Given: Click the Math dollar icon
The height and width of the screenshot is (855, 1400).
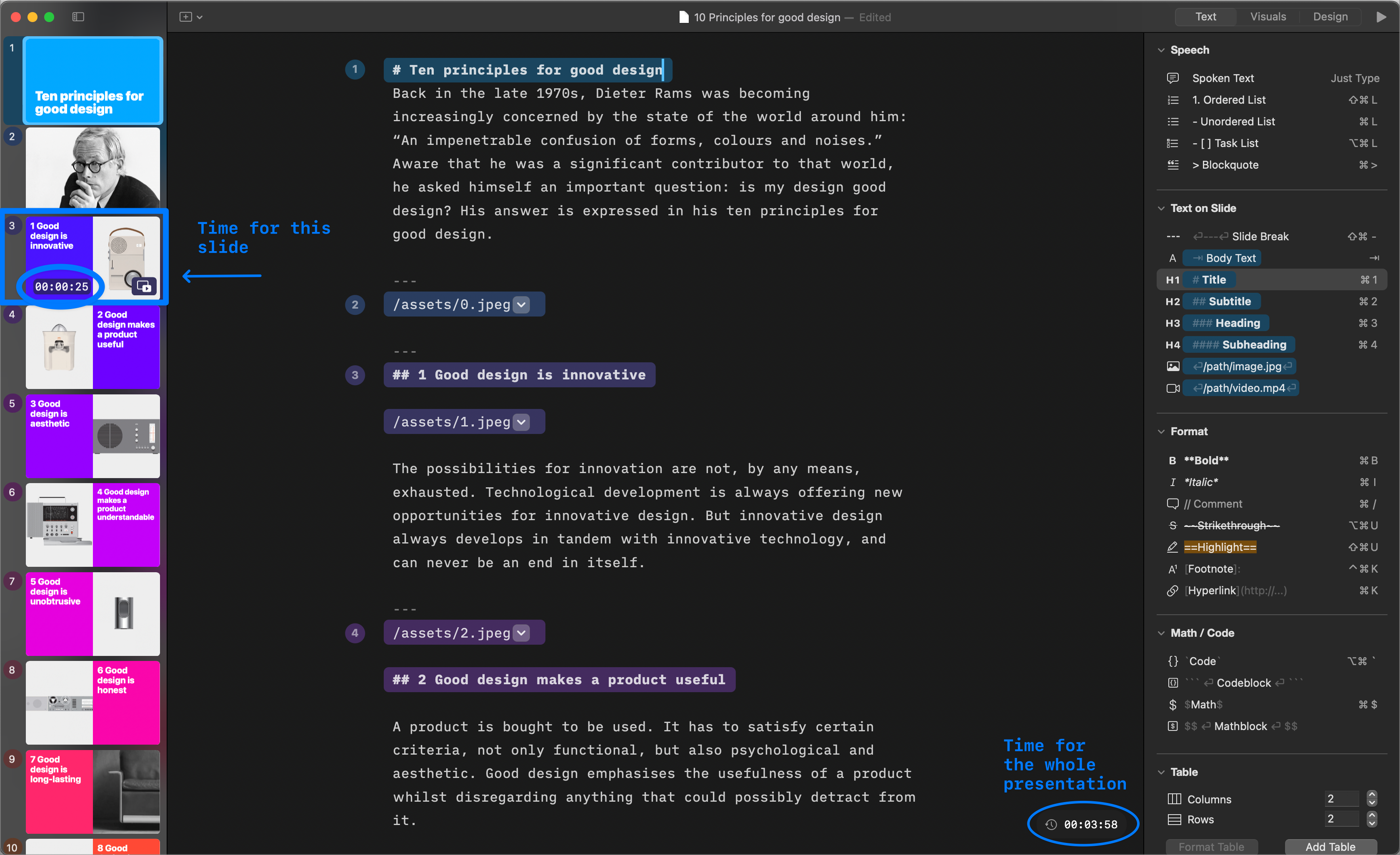Looking at the screenshot, I should (1173, 705).
